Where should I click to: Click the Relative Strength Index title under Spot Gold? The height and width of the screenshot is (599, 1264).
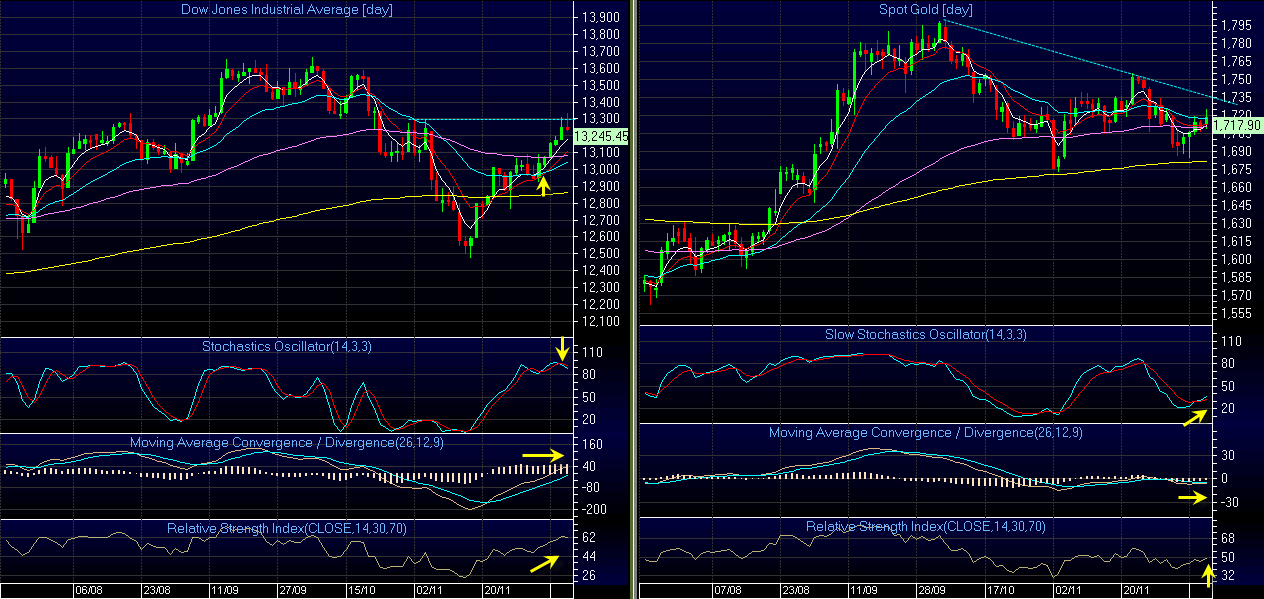coord(926,525)
